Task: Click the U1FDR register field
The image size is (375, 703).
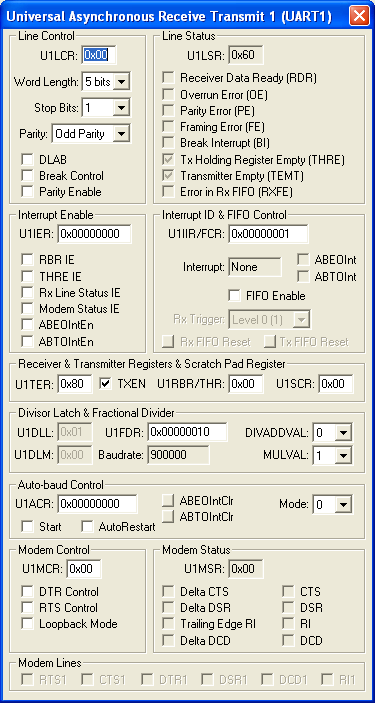Action: tap(187, 432)
